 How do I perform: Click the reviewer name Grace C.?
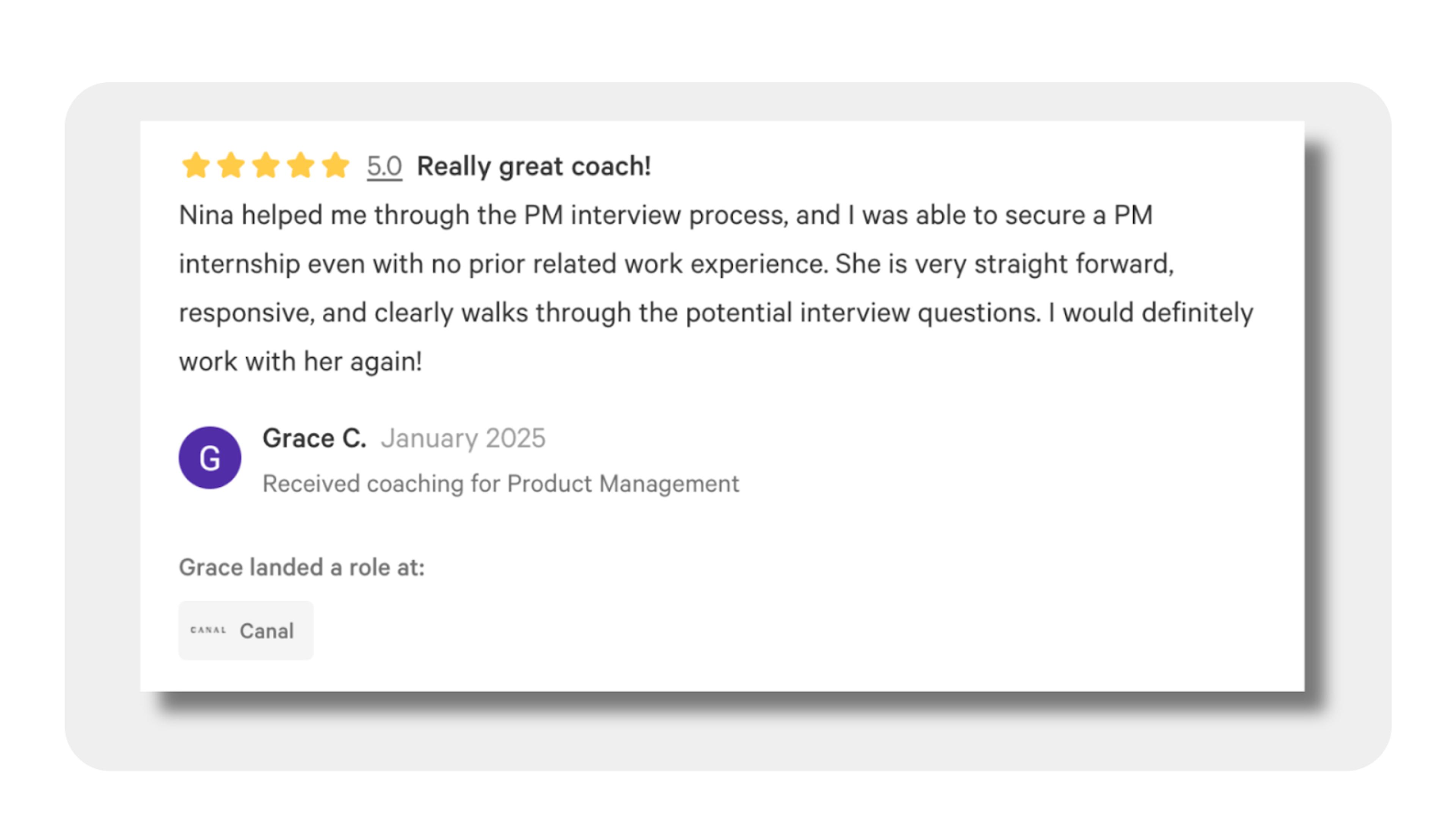pos(314,439)
